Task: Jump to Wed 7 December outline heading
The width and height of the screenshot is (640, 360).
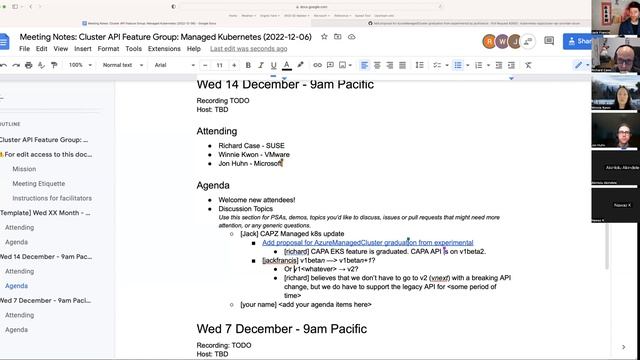Action: [46, 300]
